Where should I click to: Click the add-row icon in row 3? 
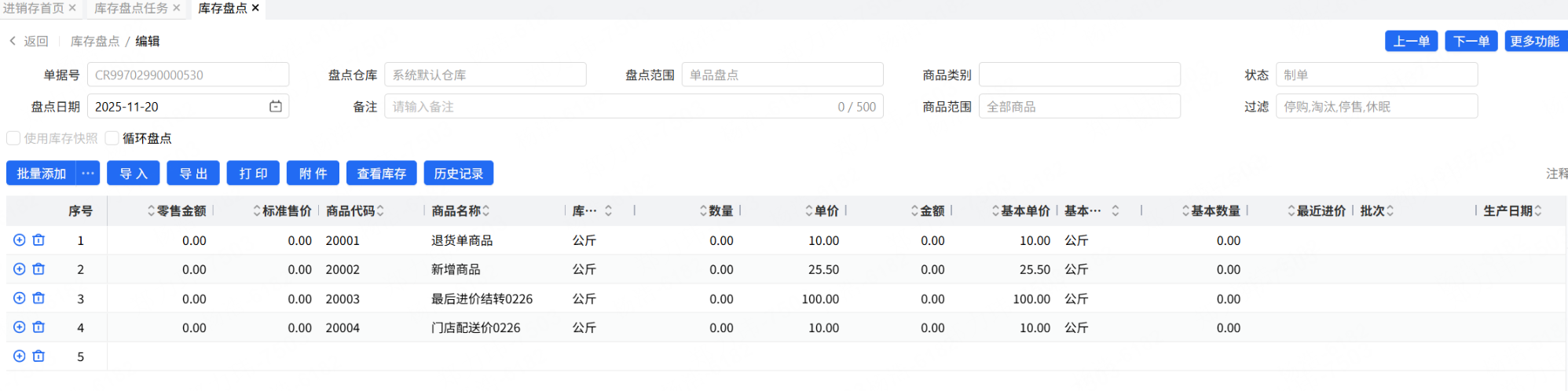coord(20,298)
